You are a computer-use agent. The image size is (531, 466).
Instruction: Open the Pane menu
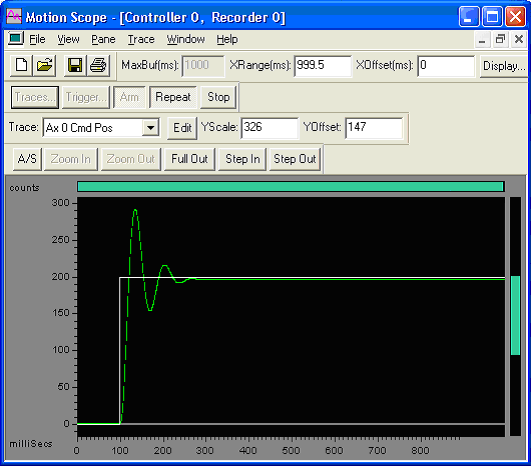(103, 39)
